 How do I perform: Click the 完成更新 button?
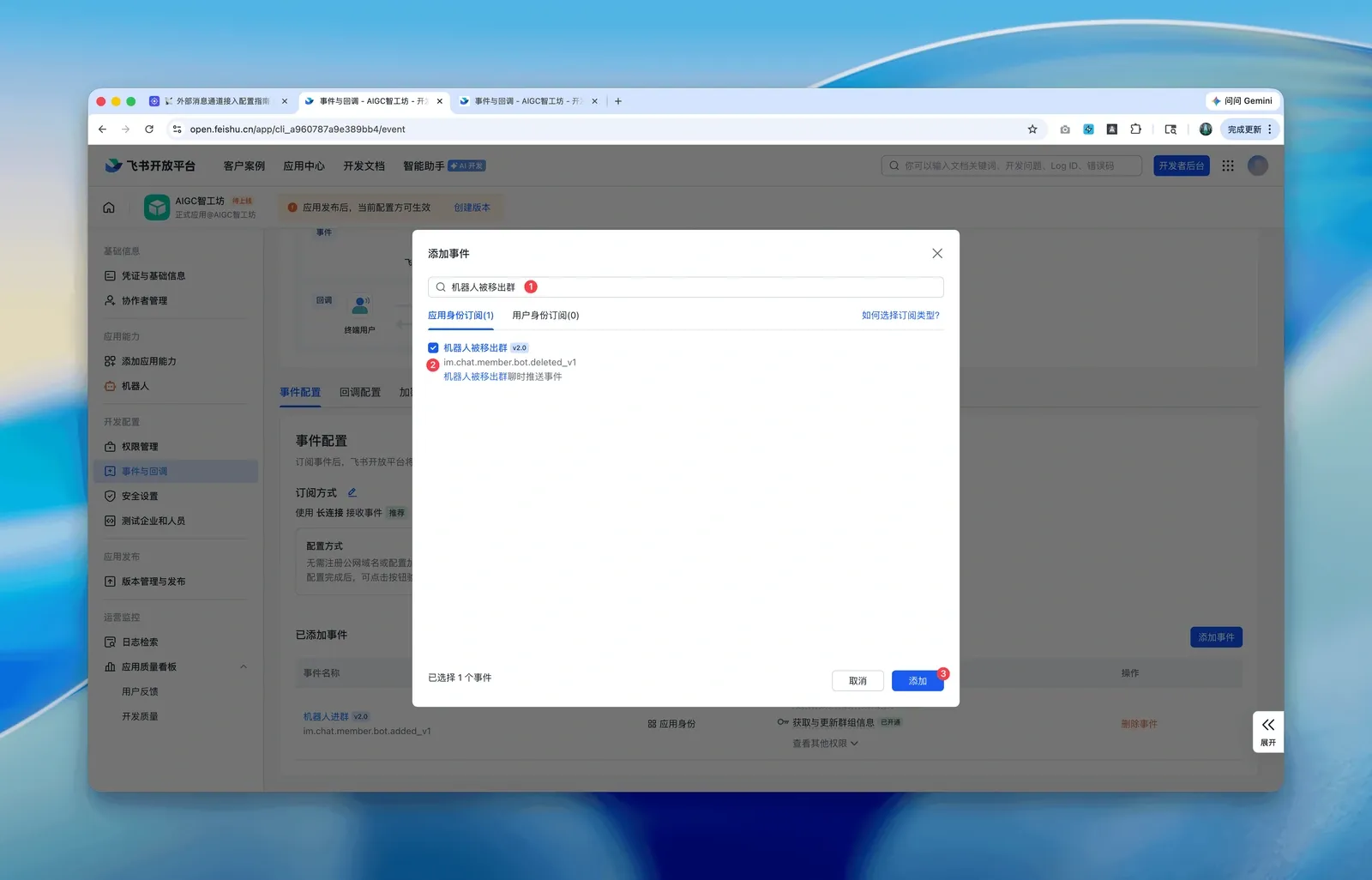(x=1244, y=130)
